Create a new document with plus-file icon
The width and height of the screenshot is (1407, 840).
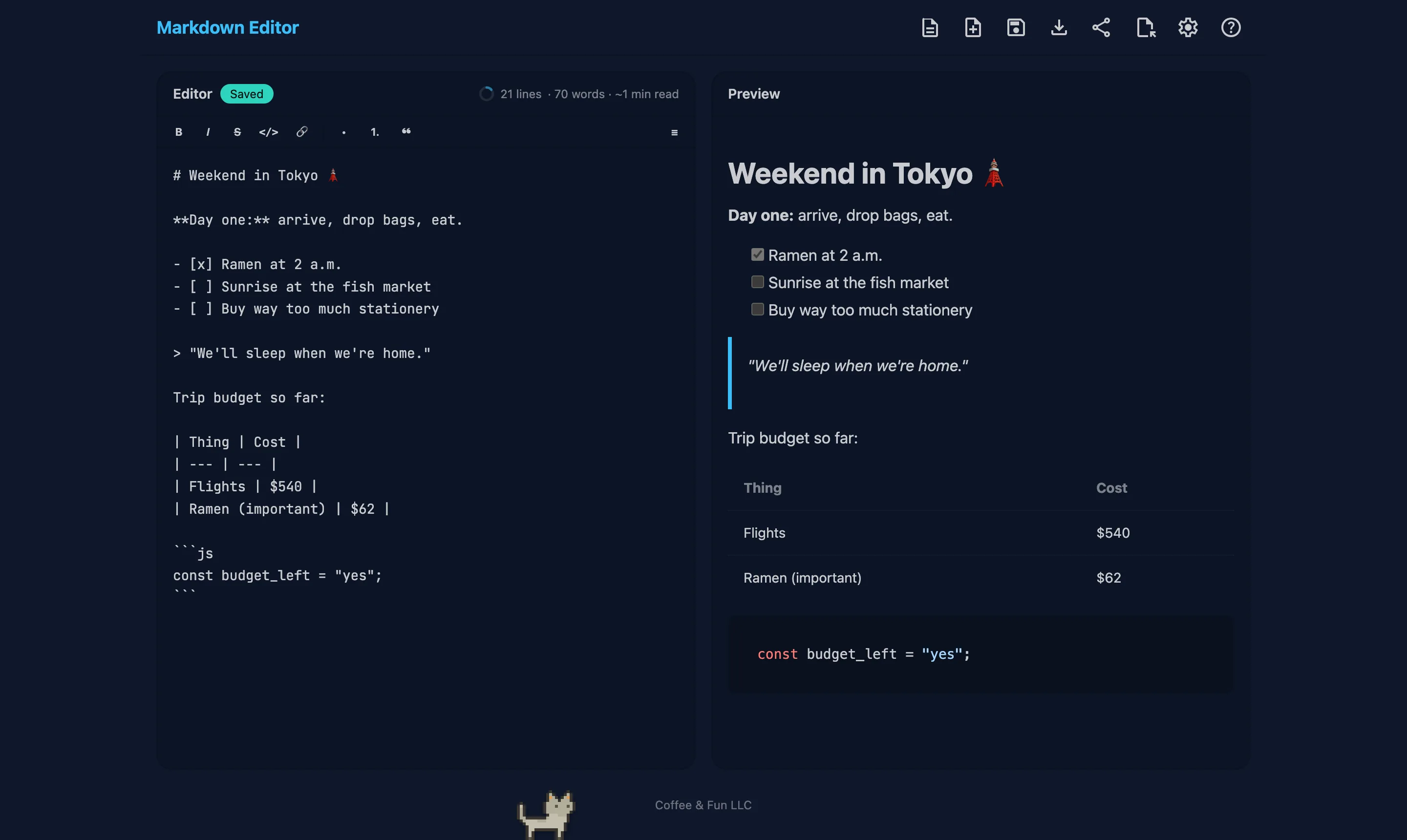point(973,28)
